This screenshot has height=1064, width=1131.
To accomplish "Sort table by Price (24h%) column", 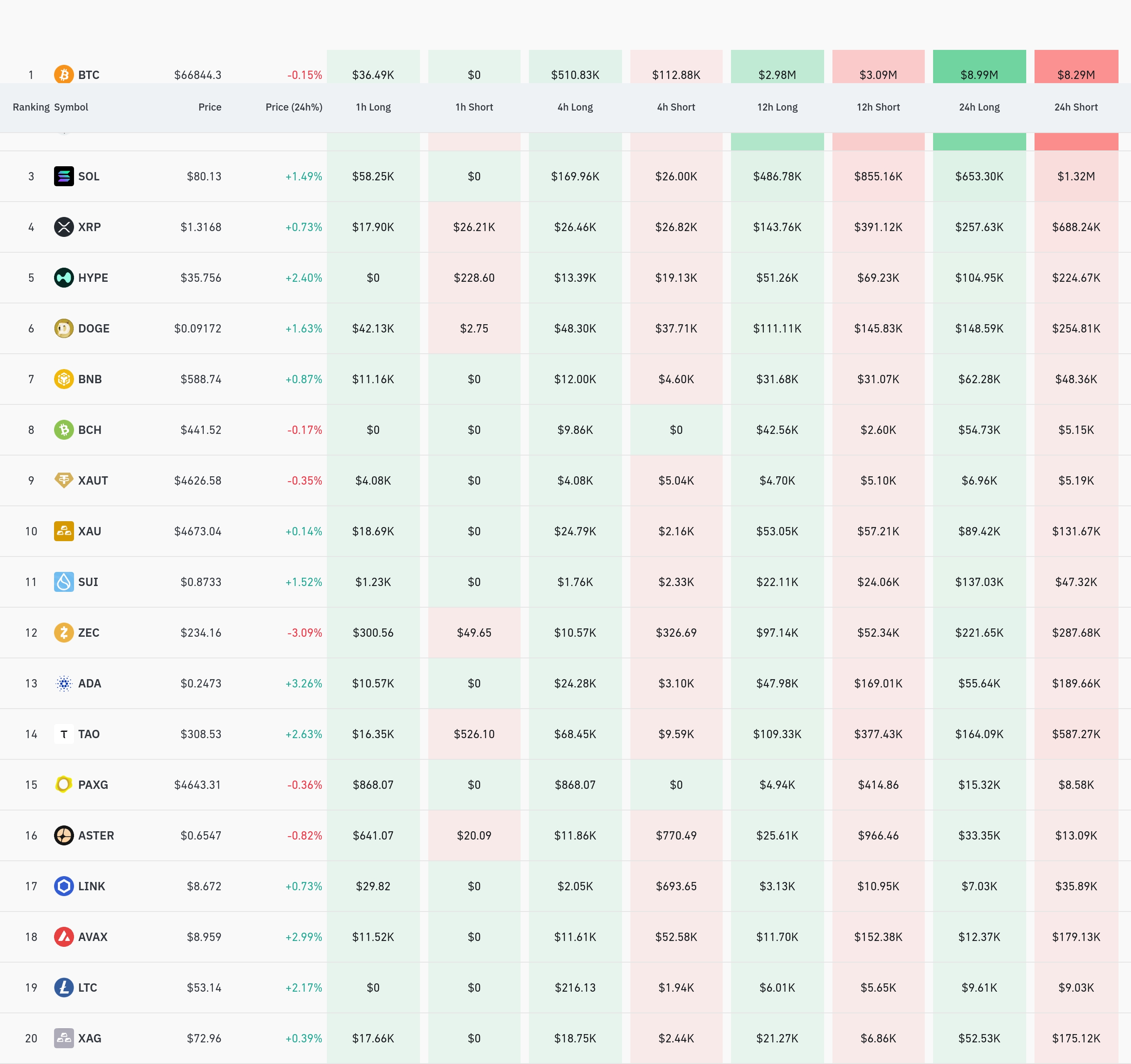I will (x=294, y=107).
